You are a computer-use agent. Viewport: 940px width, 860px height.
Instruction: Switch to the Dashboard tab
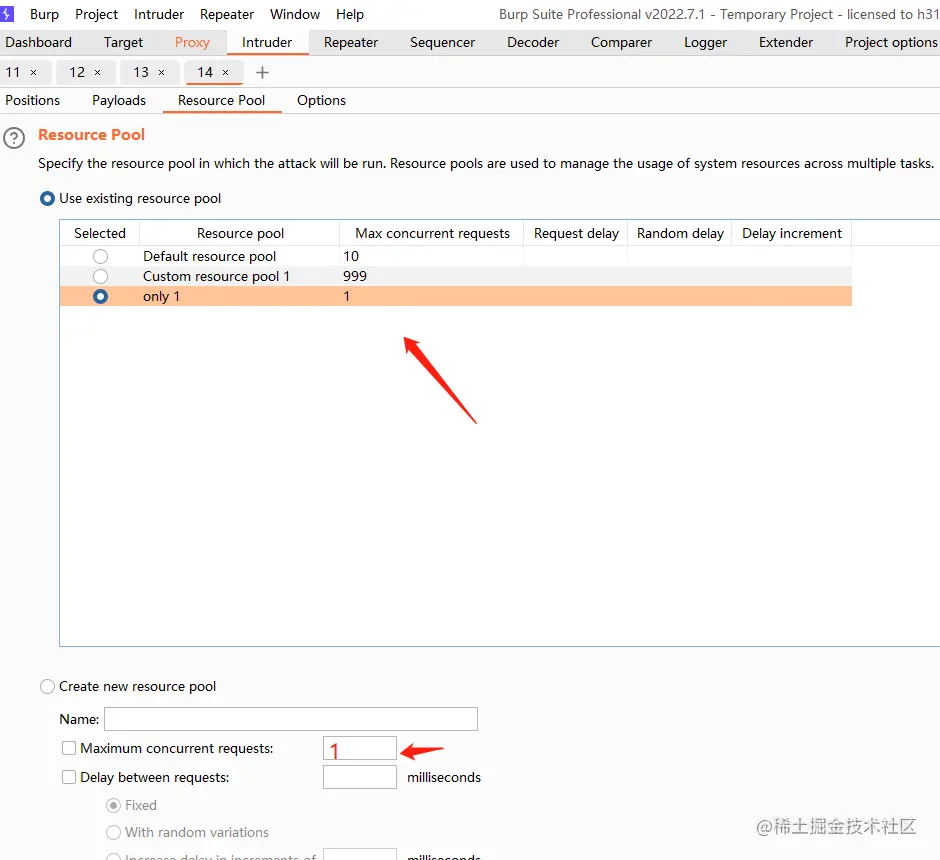click(38, 43)
